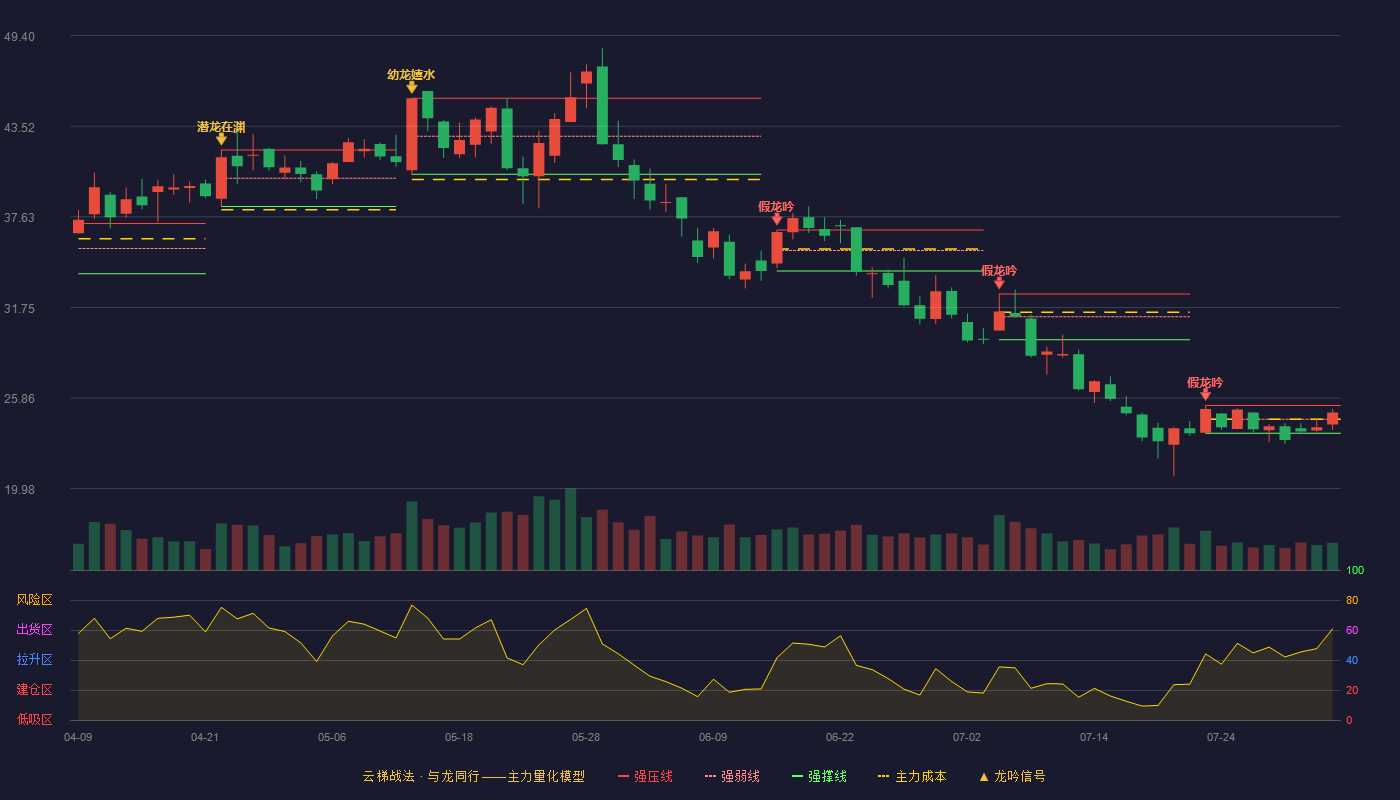Click the 100 indicator scale value
This screenshot has height=800, width=1400.
click(1355, 571)
